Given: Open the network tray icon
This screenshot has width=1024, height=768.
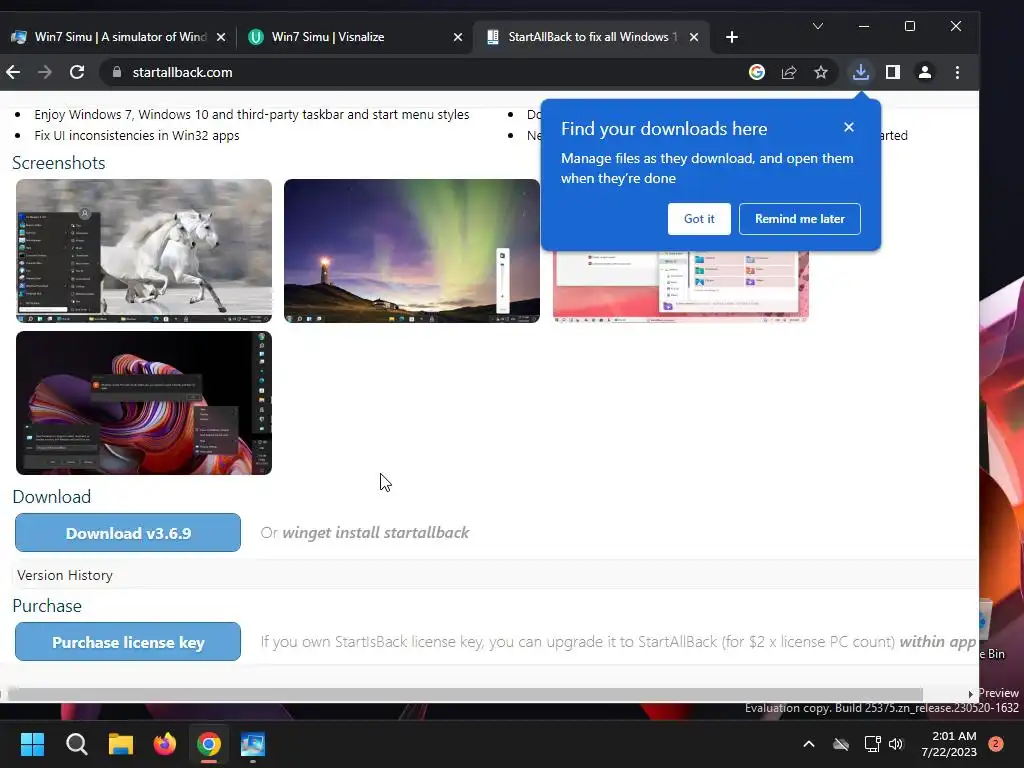Looking at the screenshot, I should click(x=872, y=744).
